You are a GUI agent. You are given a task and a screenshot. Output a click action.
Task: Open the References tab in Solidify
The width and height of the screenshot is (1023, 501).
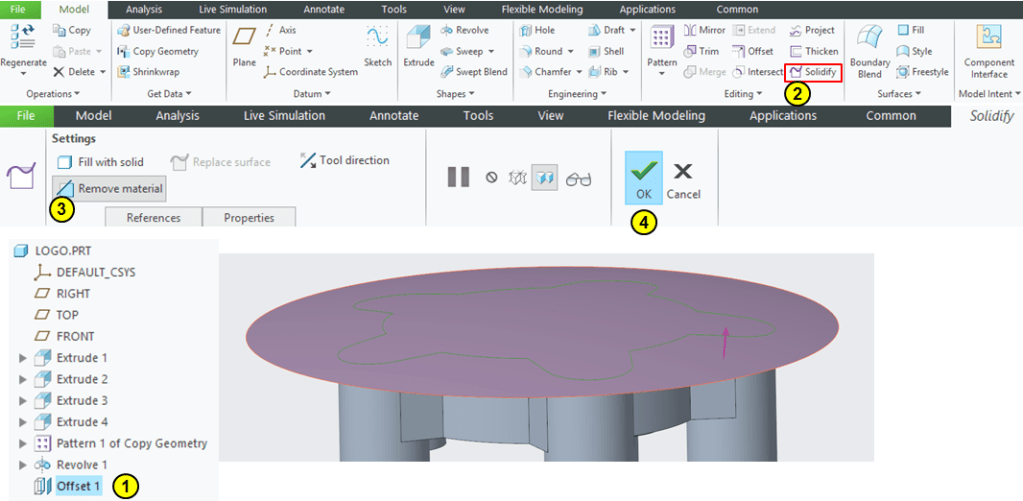tap(153, 218)
